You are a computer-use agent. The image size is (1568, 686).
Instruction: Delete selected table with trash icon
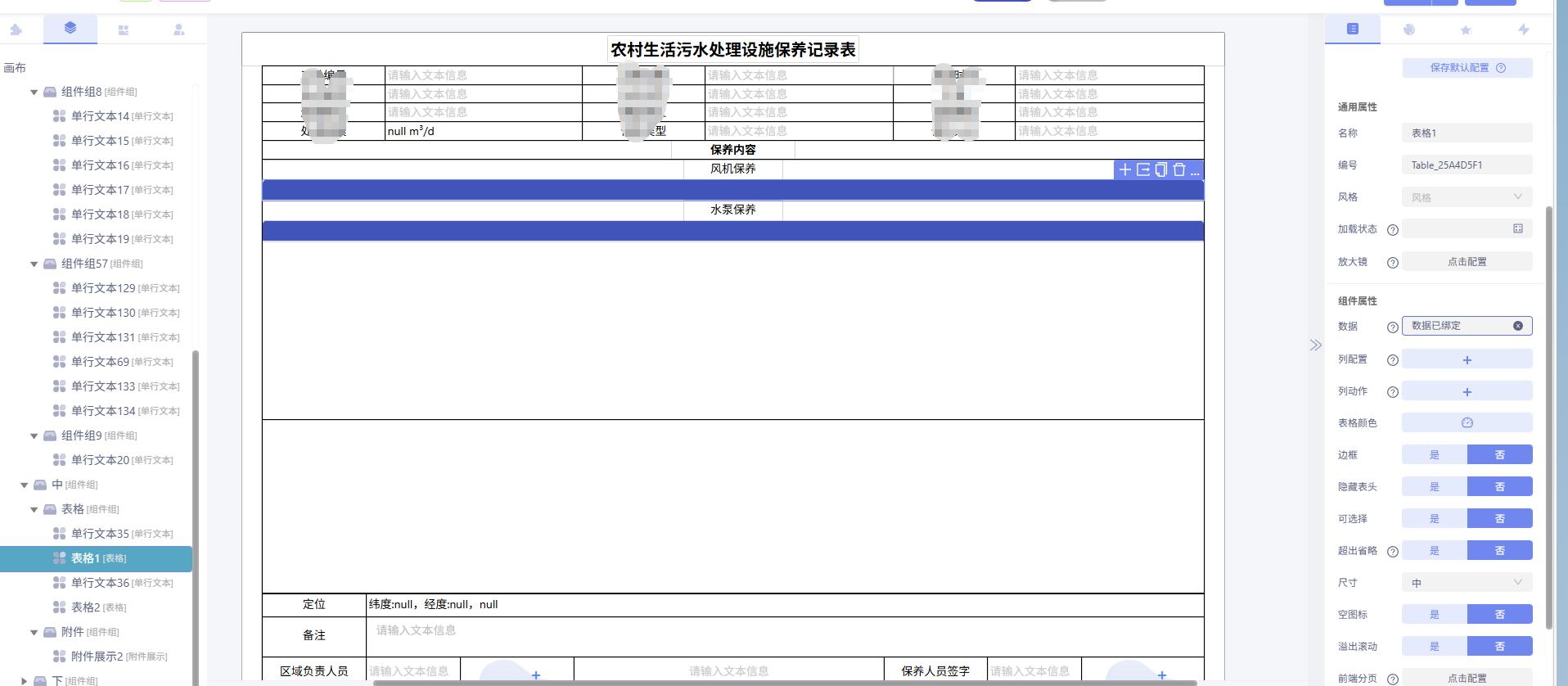coord(1179,169)
